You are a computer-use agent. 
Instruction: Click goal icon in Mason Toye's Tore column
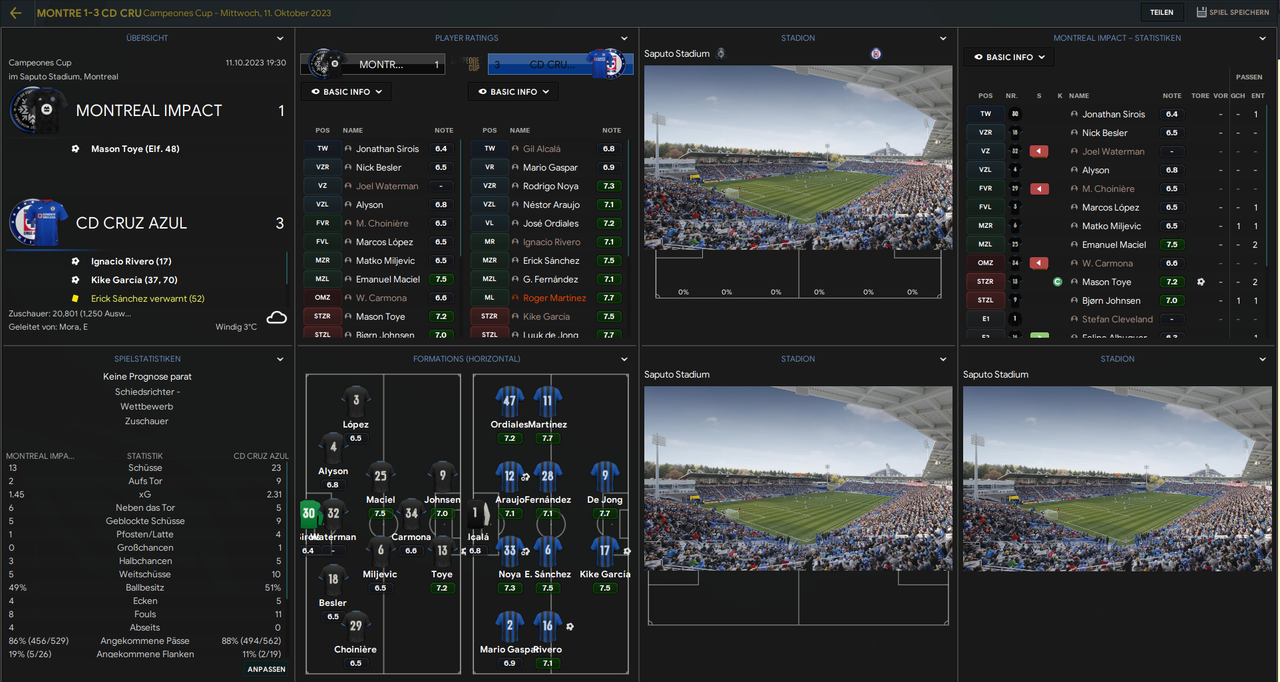click(x=1200, y=282)
